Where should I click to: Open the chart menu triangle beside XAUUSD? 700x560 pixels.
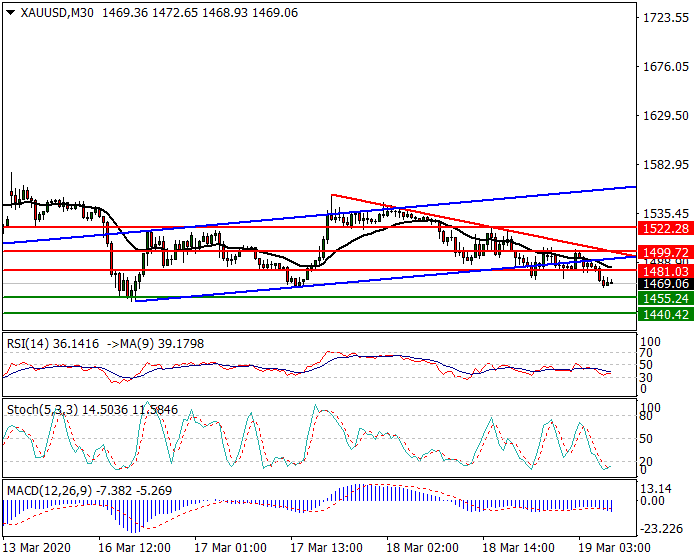(x=10, y=13)
